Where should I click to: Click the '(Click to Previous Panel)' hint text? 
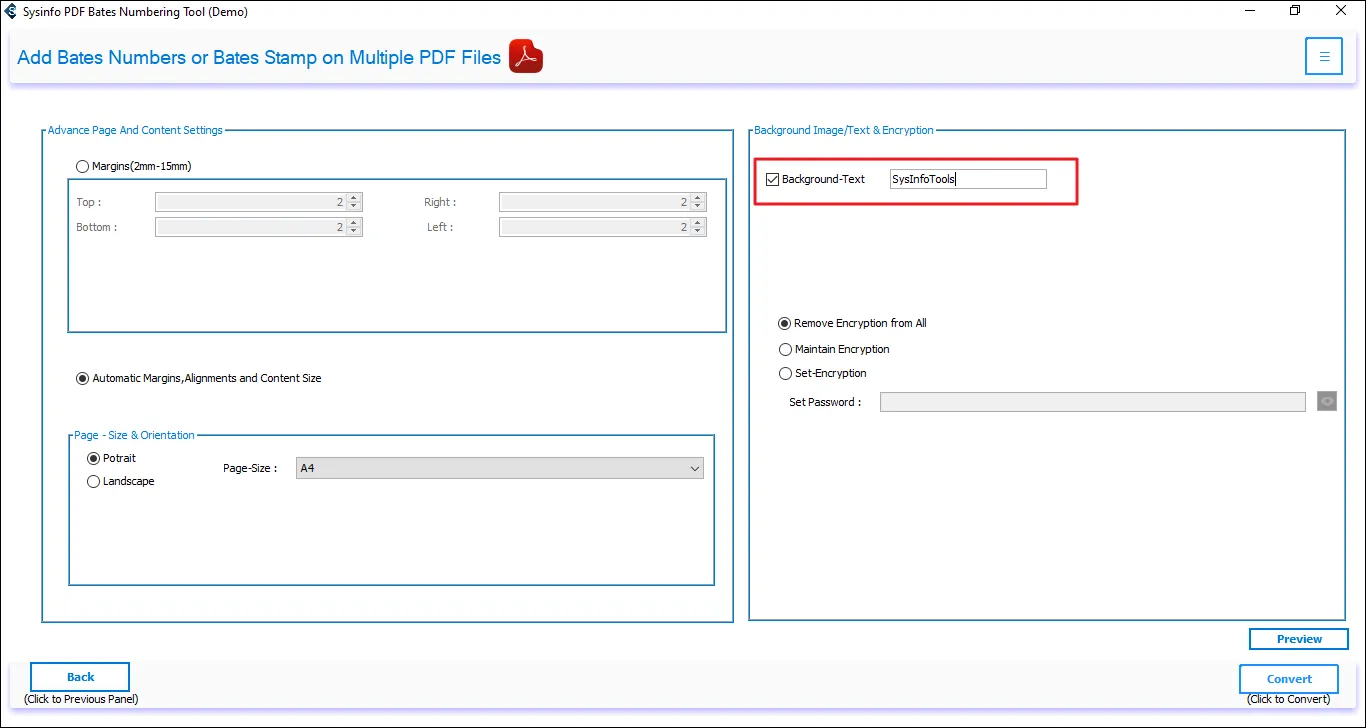point(81,699)
